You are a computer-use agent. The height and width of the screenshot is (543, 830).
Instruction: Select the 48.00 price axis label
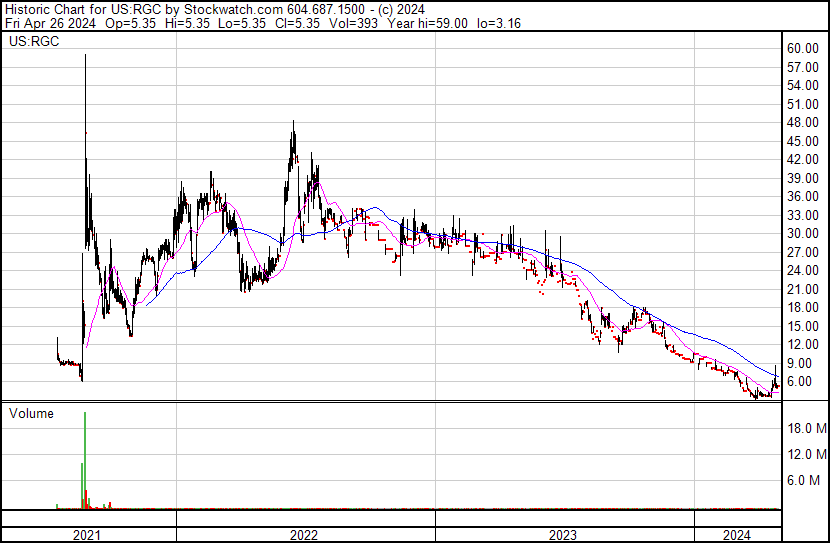point(803,122)
